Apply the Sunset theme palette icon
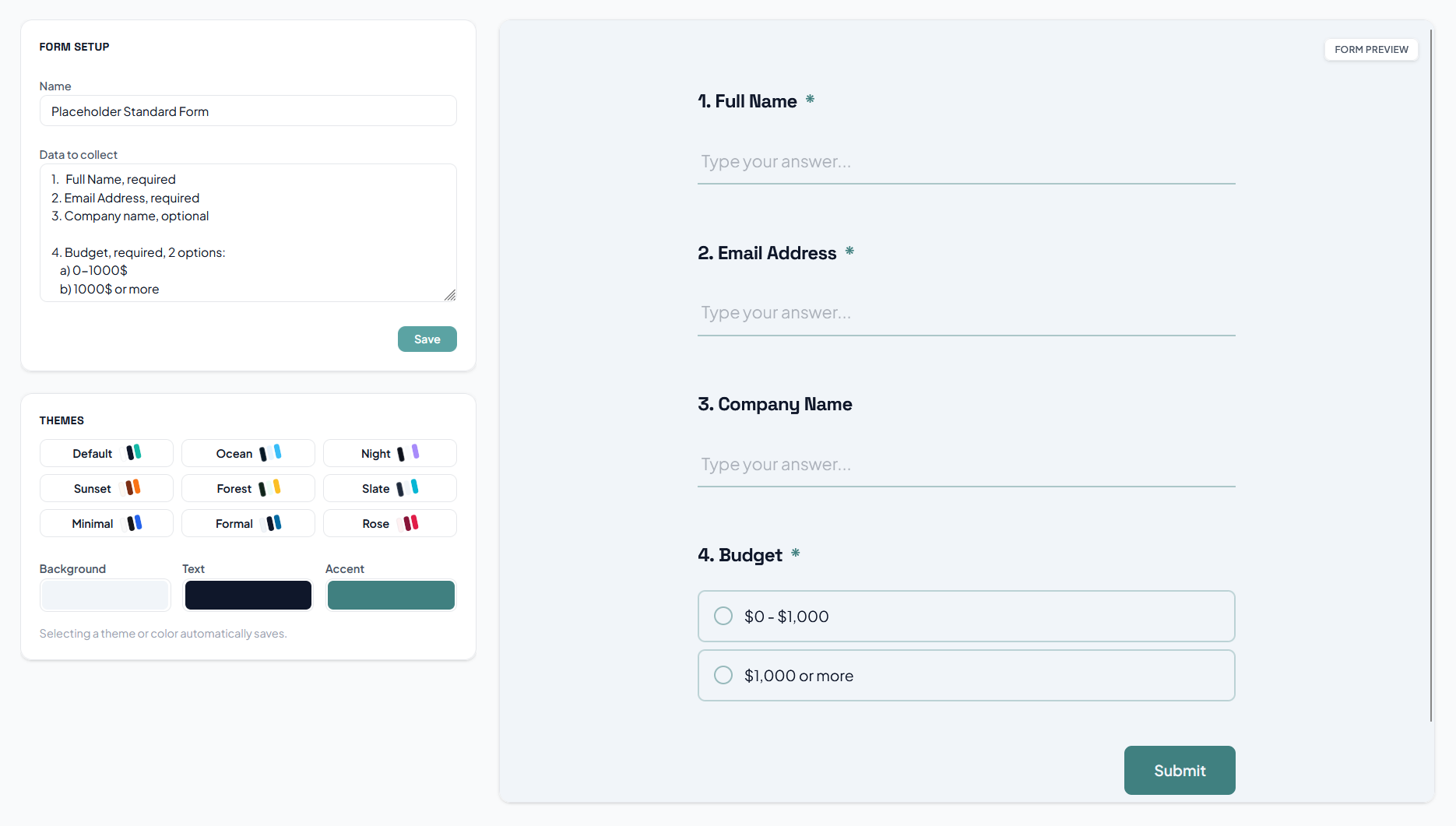Viewport: 1456px width, 826px height. pyautogui.click(x=133, y=487)
